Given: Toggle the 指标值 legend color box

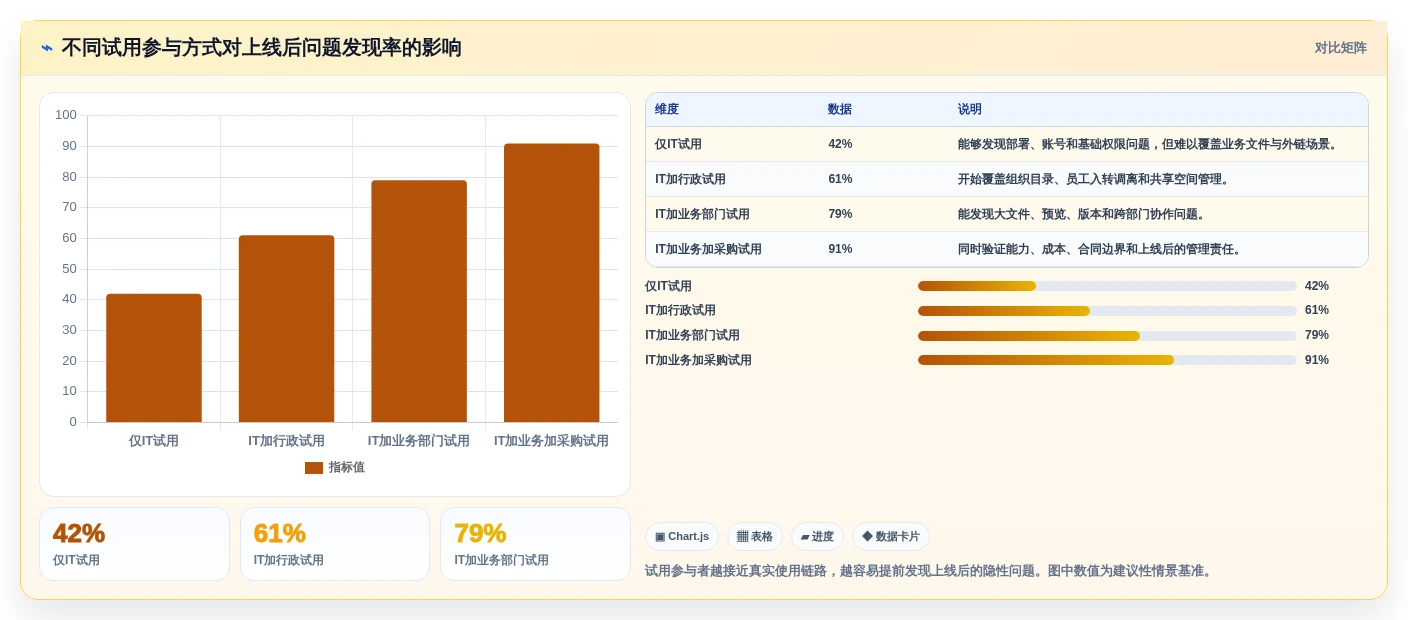Looking at the screenshot, I should tap(314, 468).
